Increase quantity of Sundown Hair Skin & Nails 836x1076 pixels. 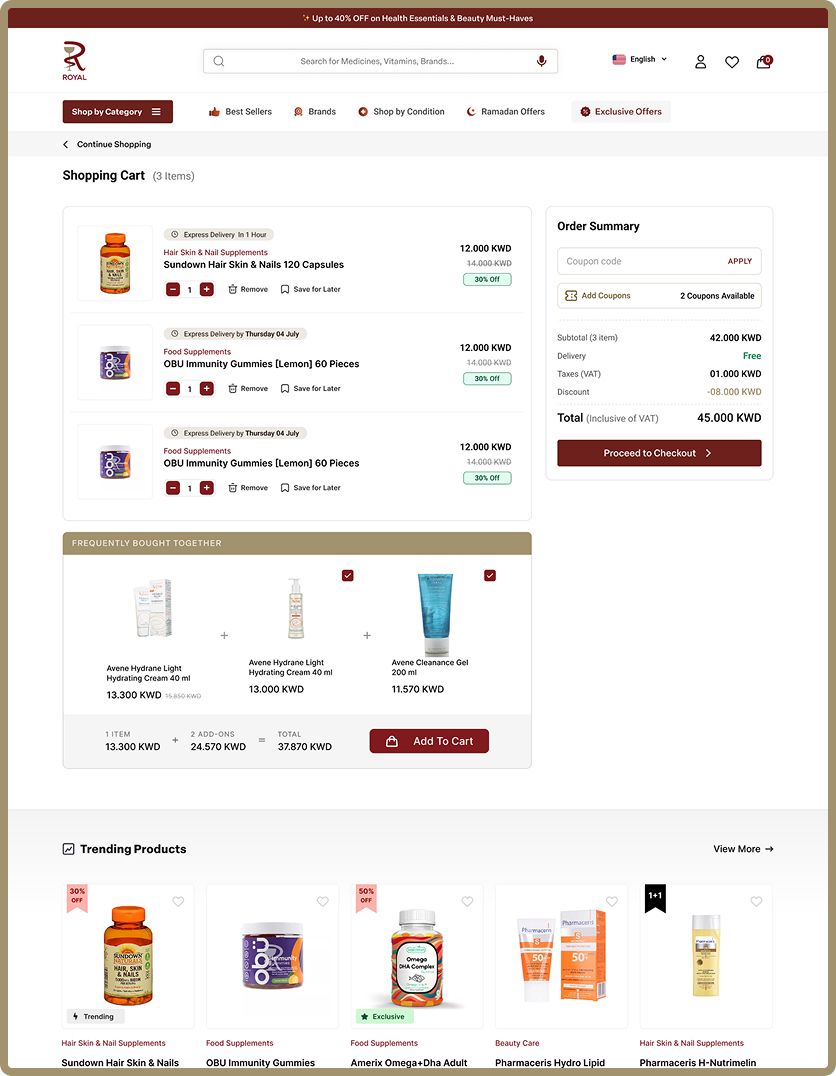207,290
